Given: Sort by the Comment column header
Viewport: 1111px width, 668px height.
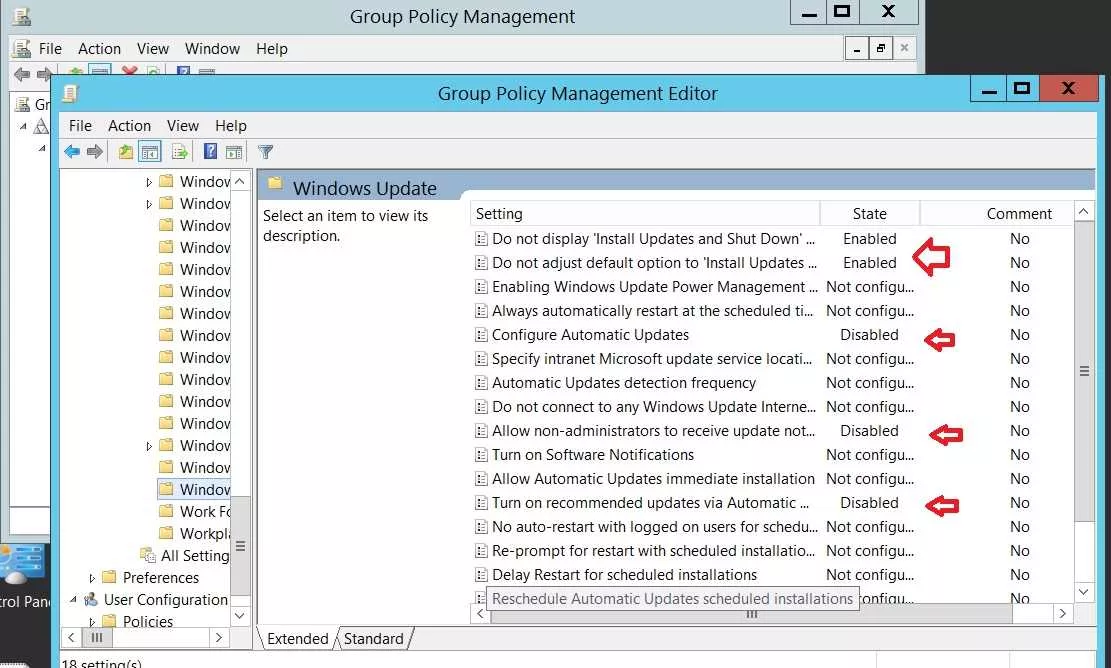Looking at the screenshot, I should pyautogui.click(x=997, y=213).
